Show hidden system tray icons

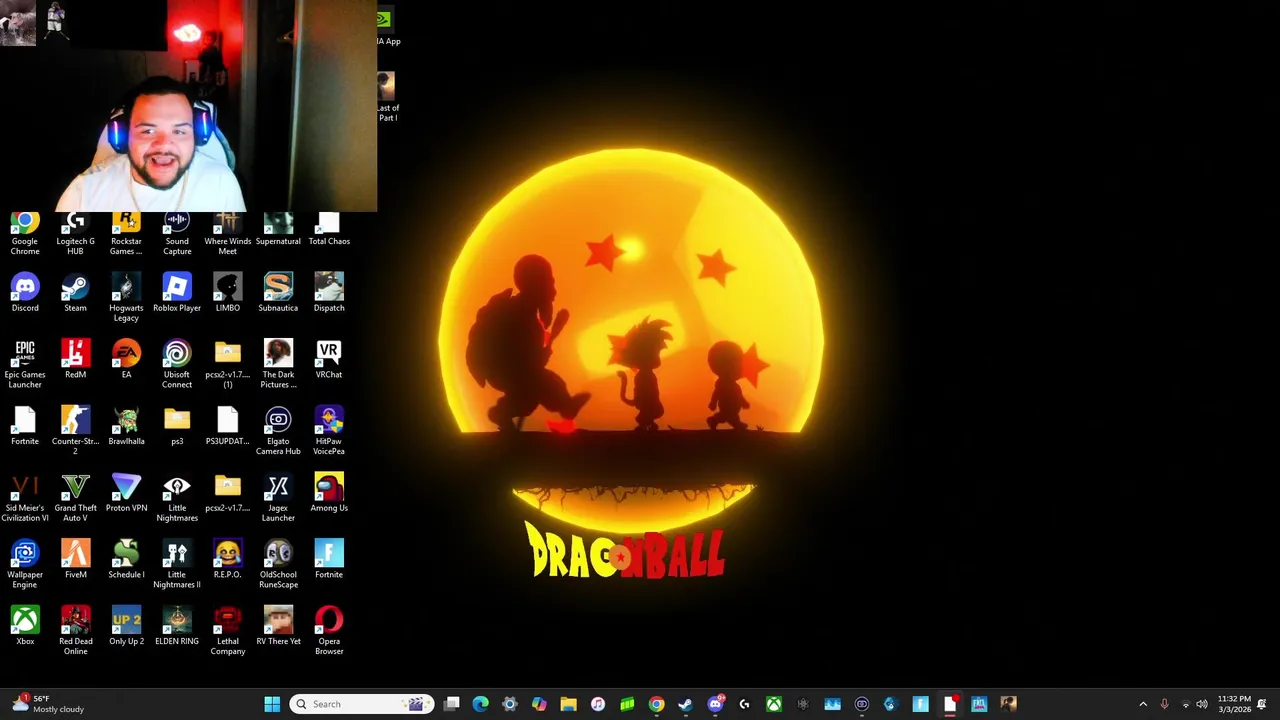[1143, 704]
